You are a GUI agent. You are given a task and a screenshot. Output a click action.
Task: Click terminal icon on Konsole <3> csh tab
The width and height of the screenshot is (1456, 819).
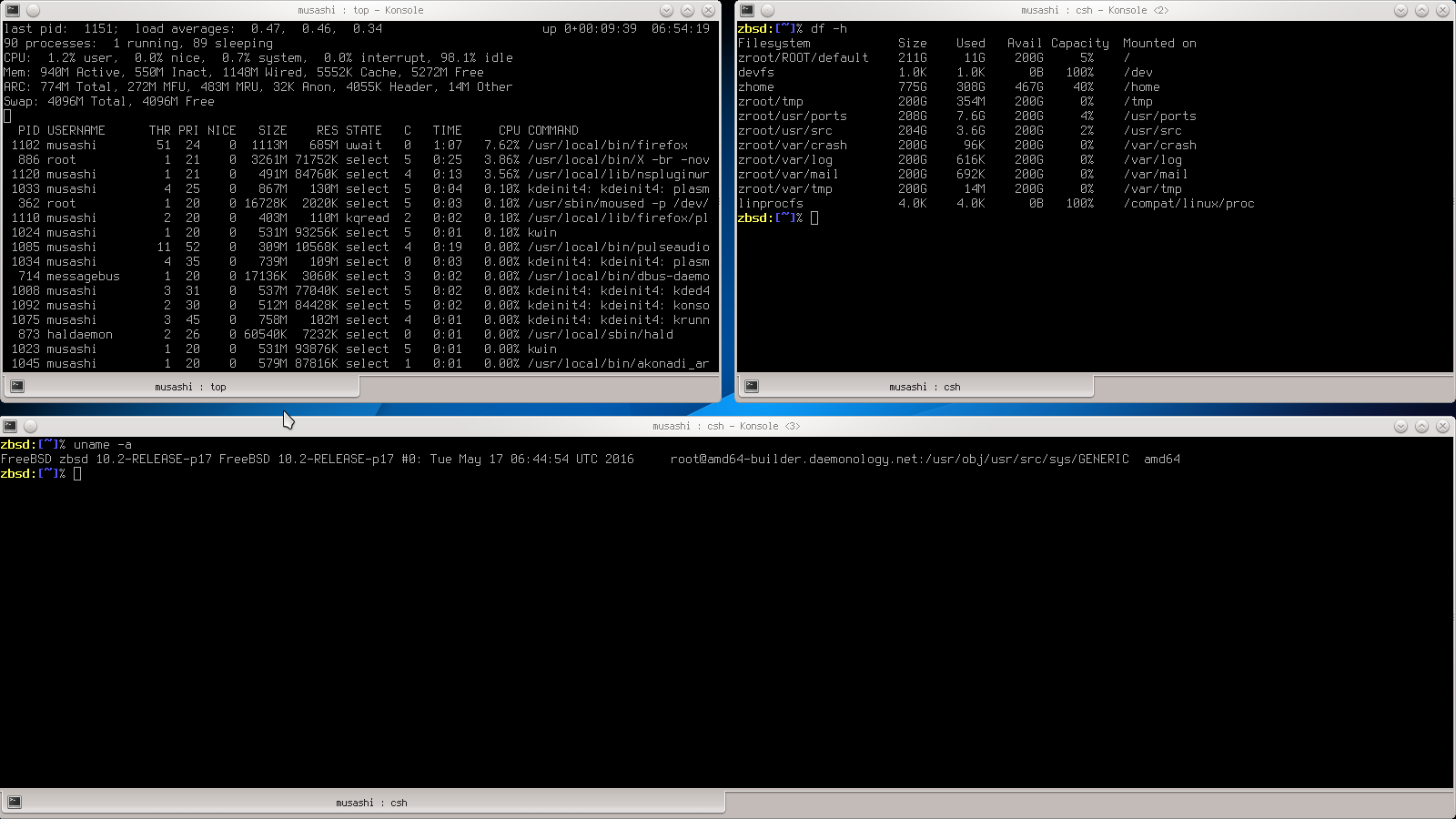(x=15, y=803)
